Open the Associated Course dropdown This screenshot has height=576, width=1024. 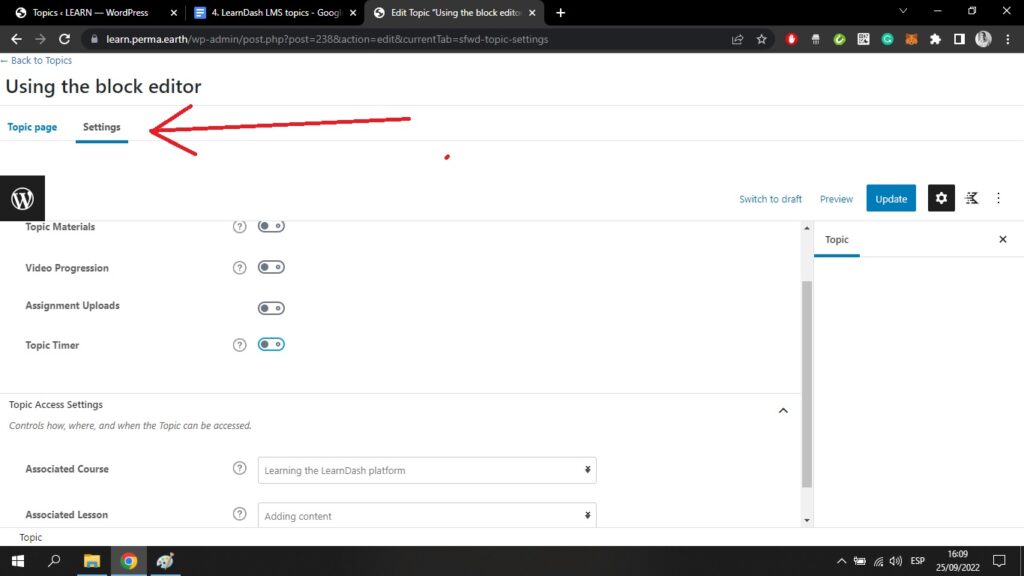pos(427,470)
